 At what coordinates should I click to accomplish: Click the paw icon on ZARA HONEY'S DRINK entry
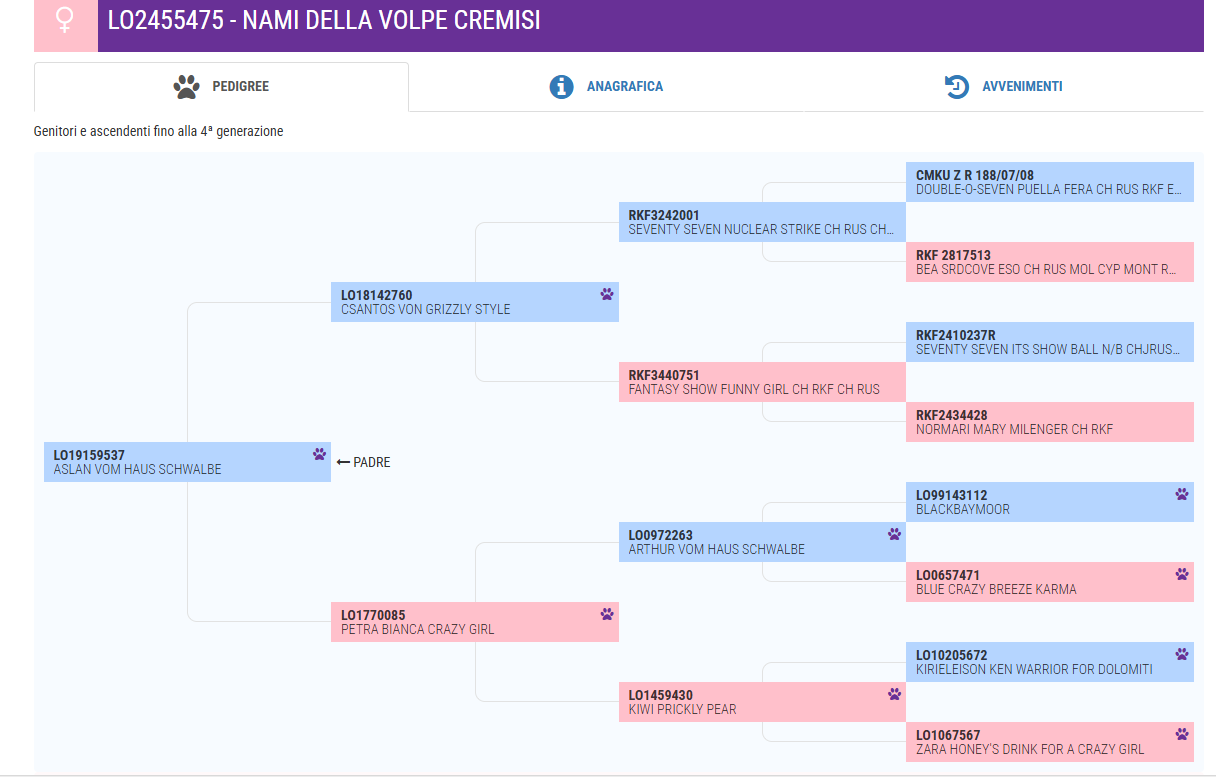[x=1182, y=734]
